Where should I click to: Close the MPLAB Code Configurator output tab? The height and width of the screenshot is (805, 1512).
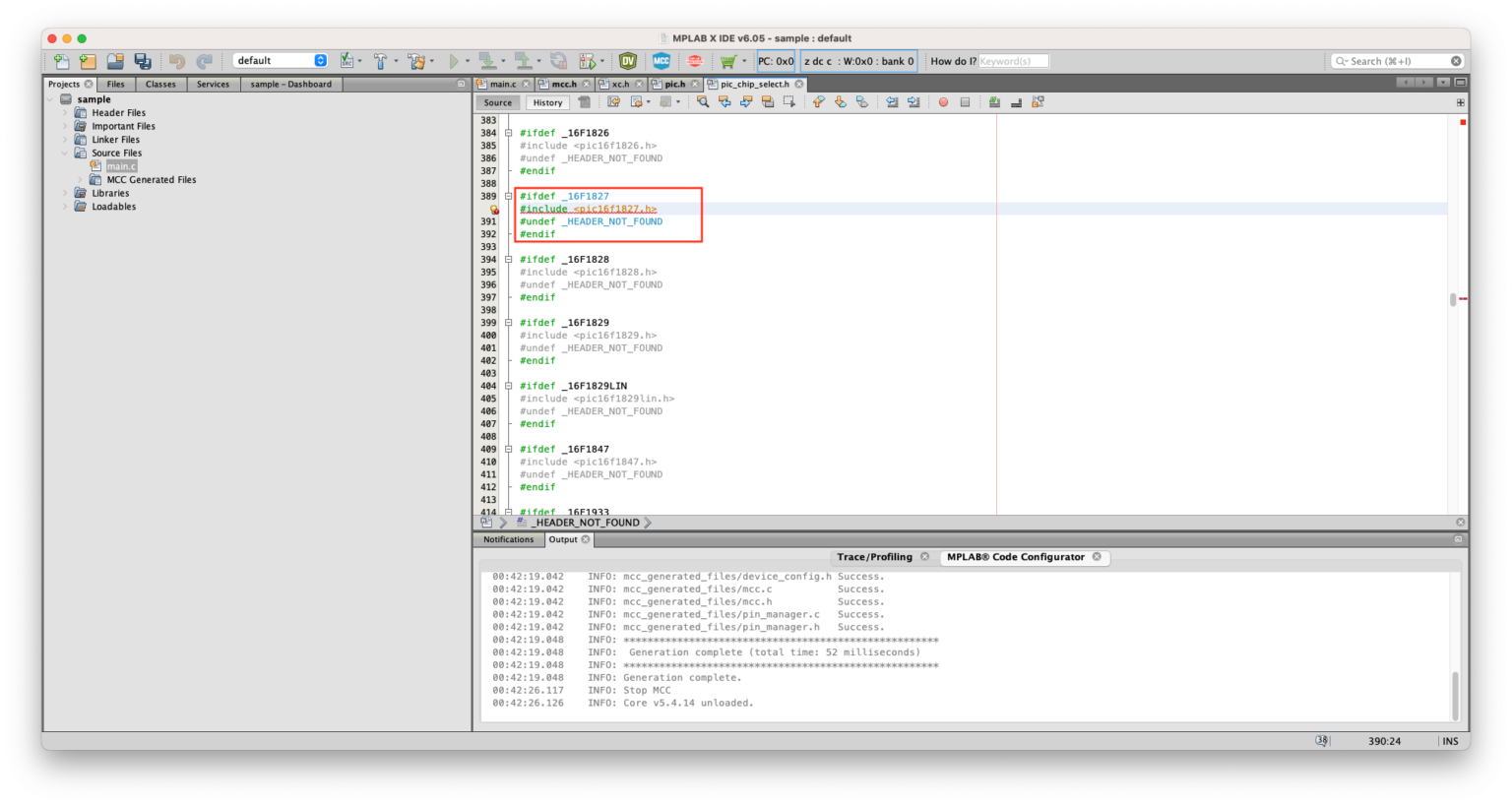point(1097,557)
